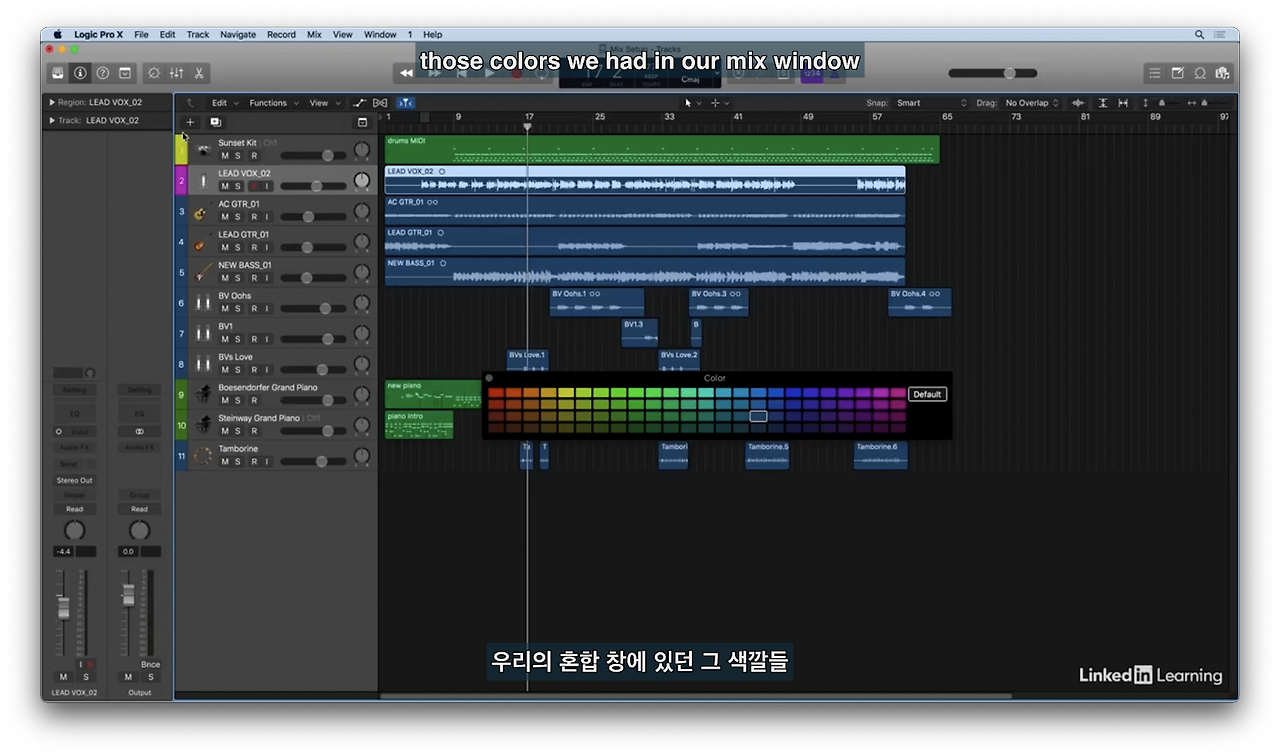Screen dimensions: 1280x756
Task: Show automation curve icon in tracks toolbar
Action: pos(360,103)
